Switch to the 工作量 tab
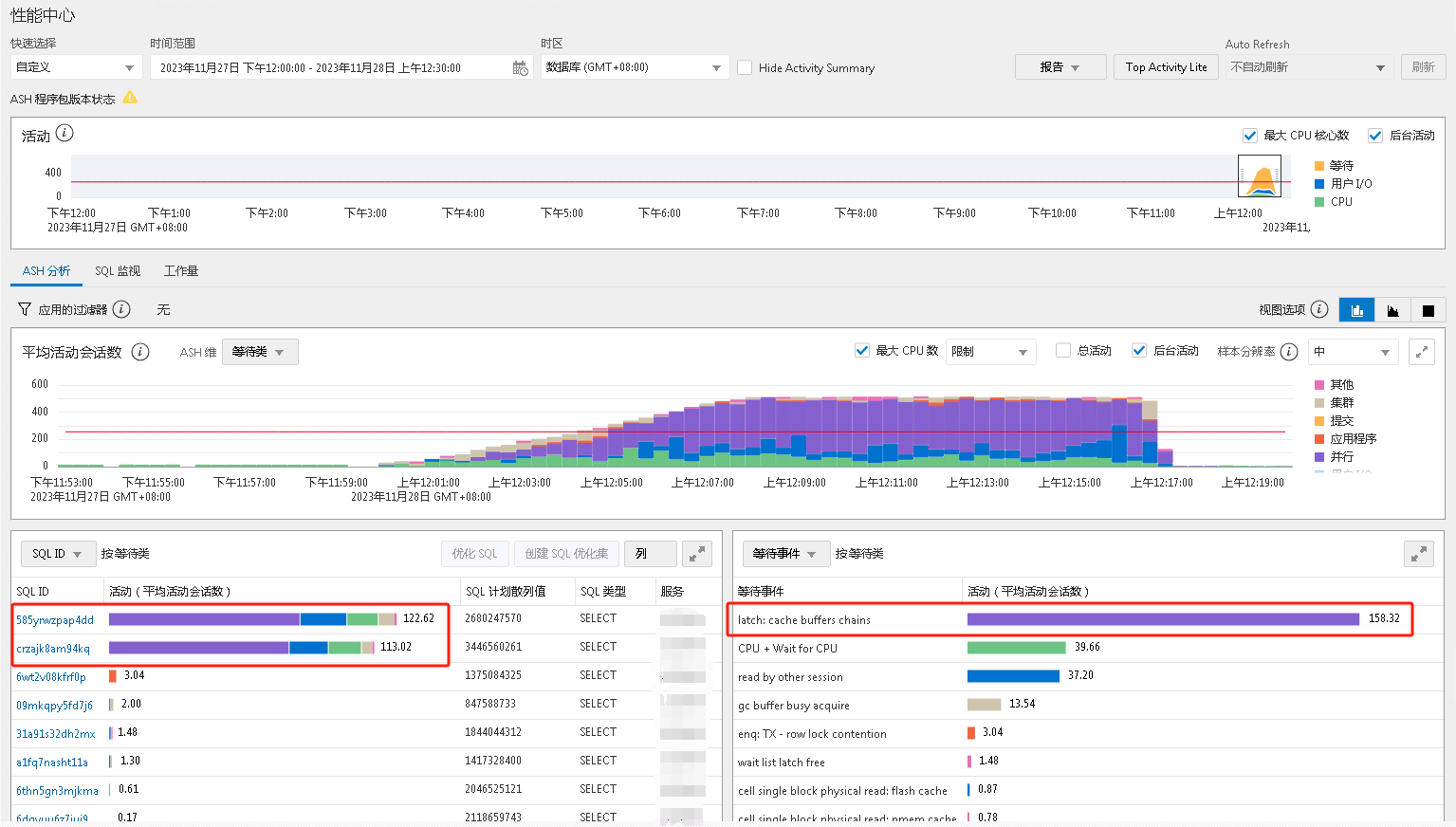Viewport: 1456px width, 827px height. click(181, 271)
